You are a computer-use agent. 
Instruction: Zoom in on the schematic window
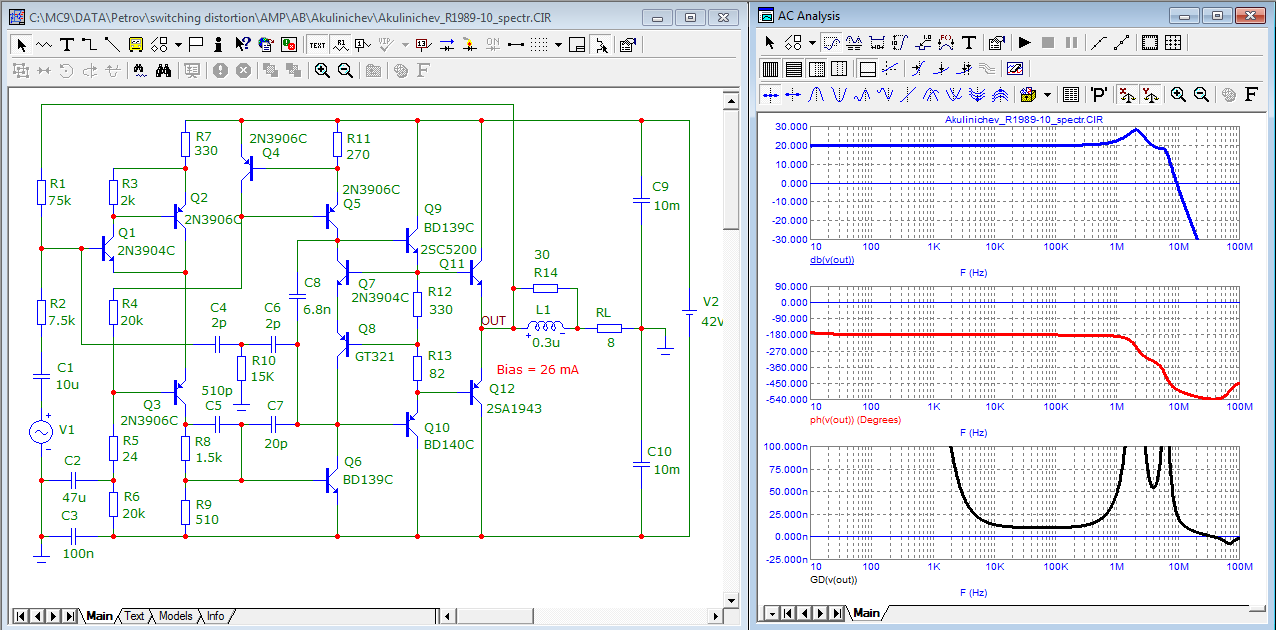(x=322, y=70)
